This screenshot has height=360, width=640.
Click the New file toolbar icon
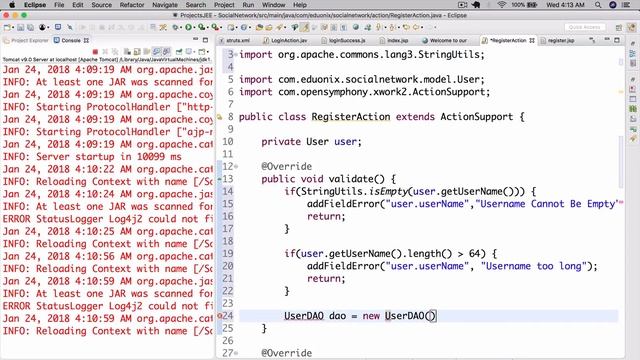[7, 27]
